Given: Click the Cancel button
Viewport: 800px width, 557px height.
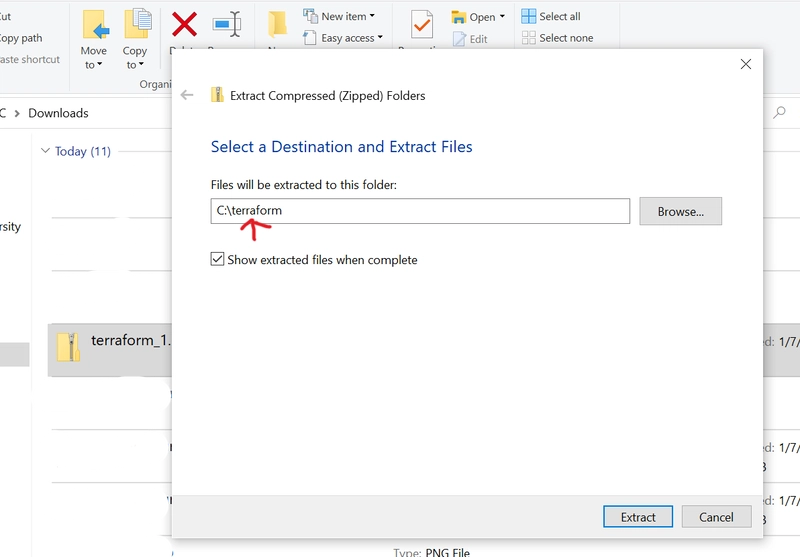Looking at the screenshot, I should pos(716,517).
